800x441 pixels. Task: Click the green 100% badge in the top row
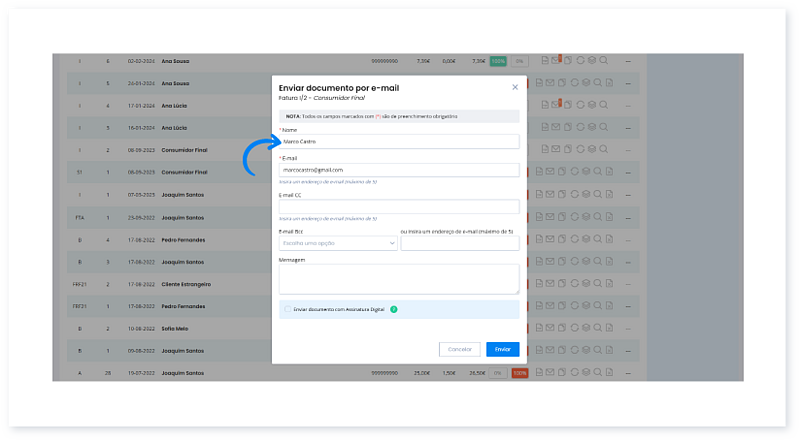(x=498, y=61)
